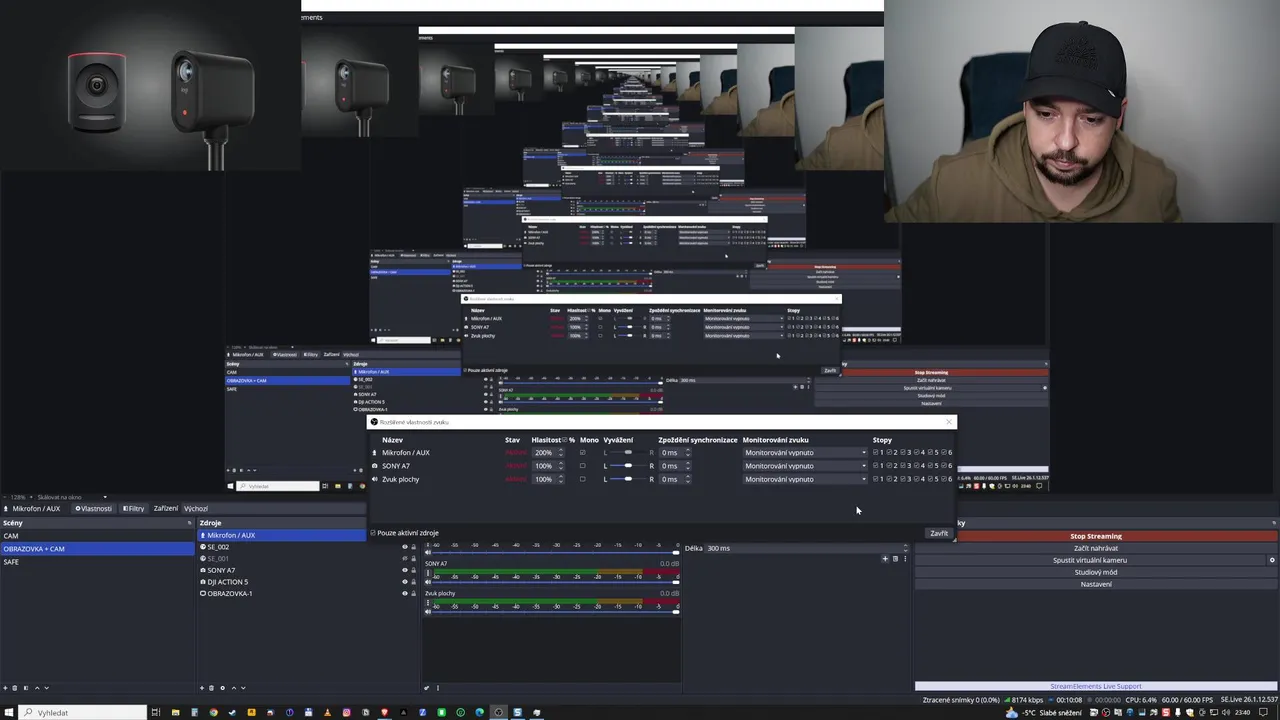Screen dimensions: 1280x720
Task: Mute the SONY A7 mixer speaker icon
Action: (428, 582)
